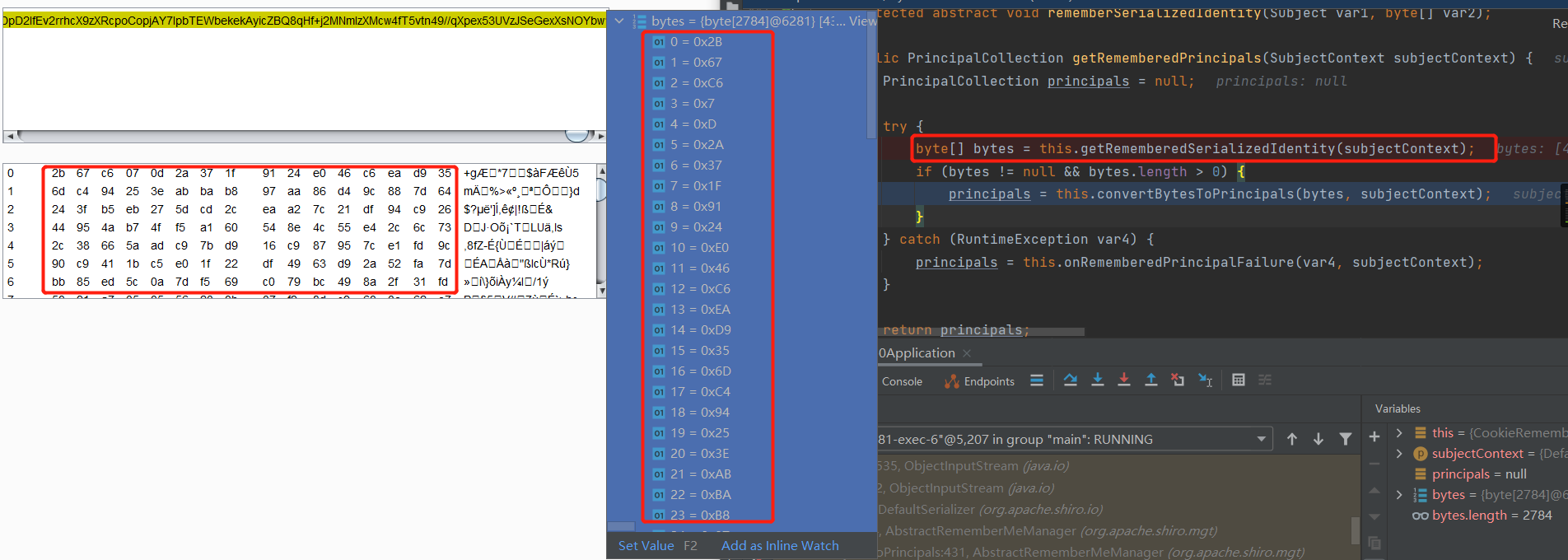Viewport: 1568px width, 560px height.
Task: Click the Step Out icon
Action: [1151, 380]
